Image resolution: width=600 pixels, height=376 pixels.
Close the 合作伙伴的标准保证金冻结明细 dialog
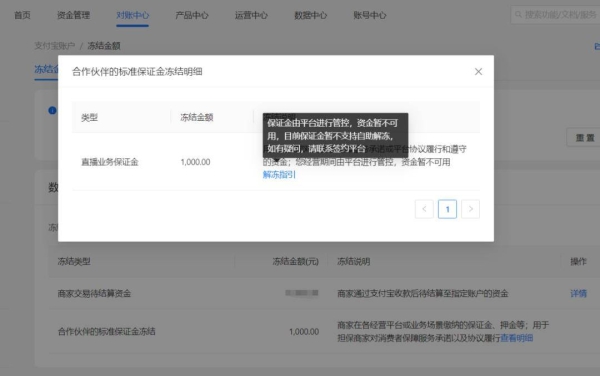[x=478, y=72]
